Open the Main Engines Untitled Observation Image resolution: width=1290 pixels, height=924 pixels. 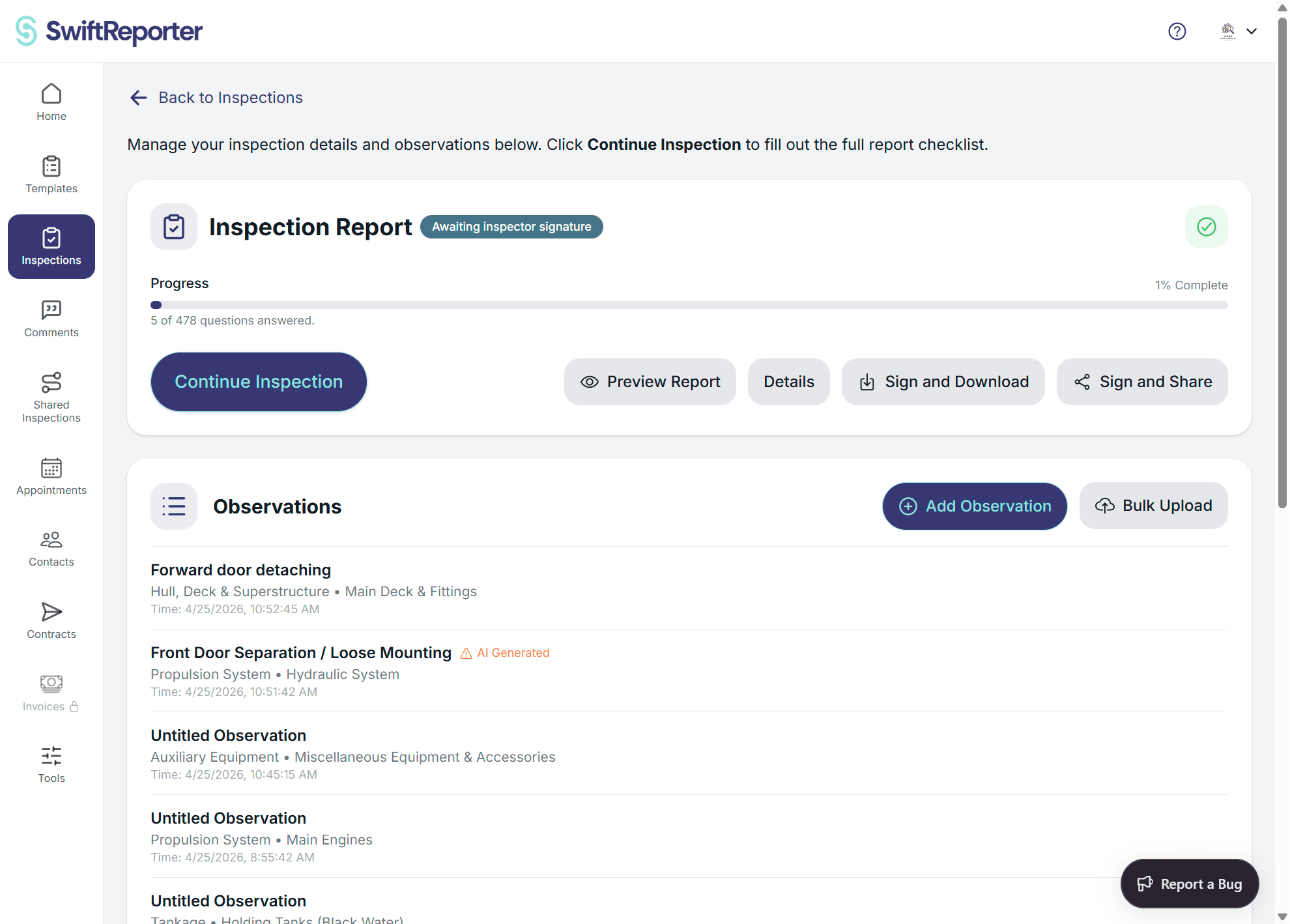[689, 837]
